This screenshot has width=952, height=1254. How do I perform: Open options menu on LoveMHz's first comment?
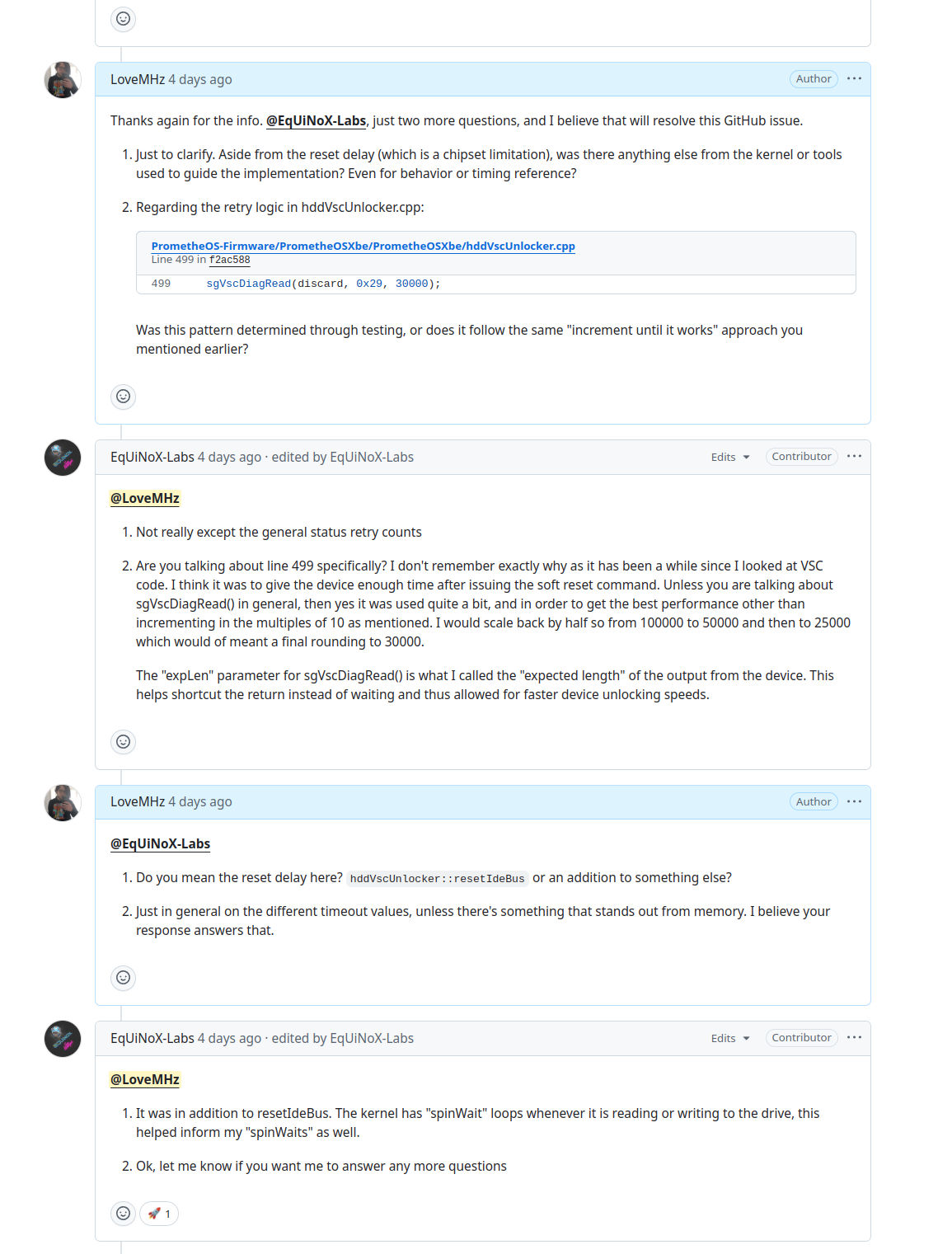pos(854,79)
